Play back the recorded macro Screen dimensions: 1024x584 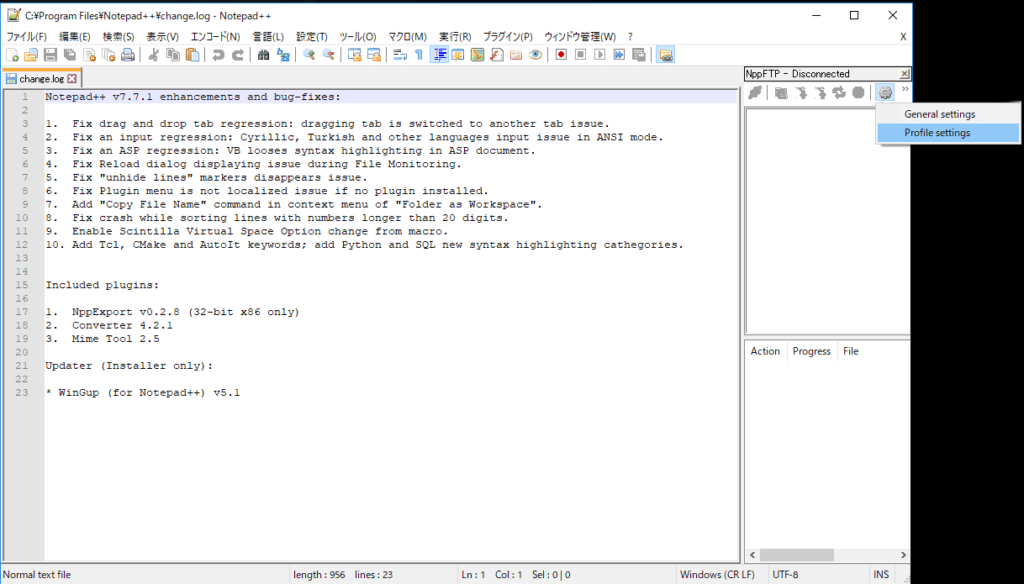click(600, 55)
